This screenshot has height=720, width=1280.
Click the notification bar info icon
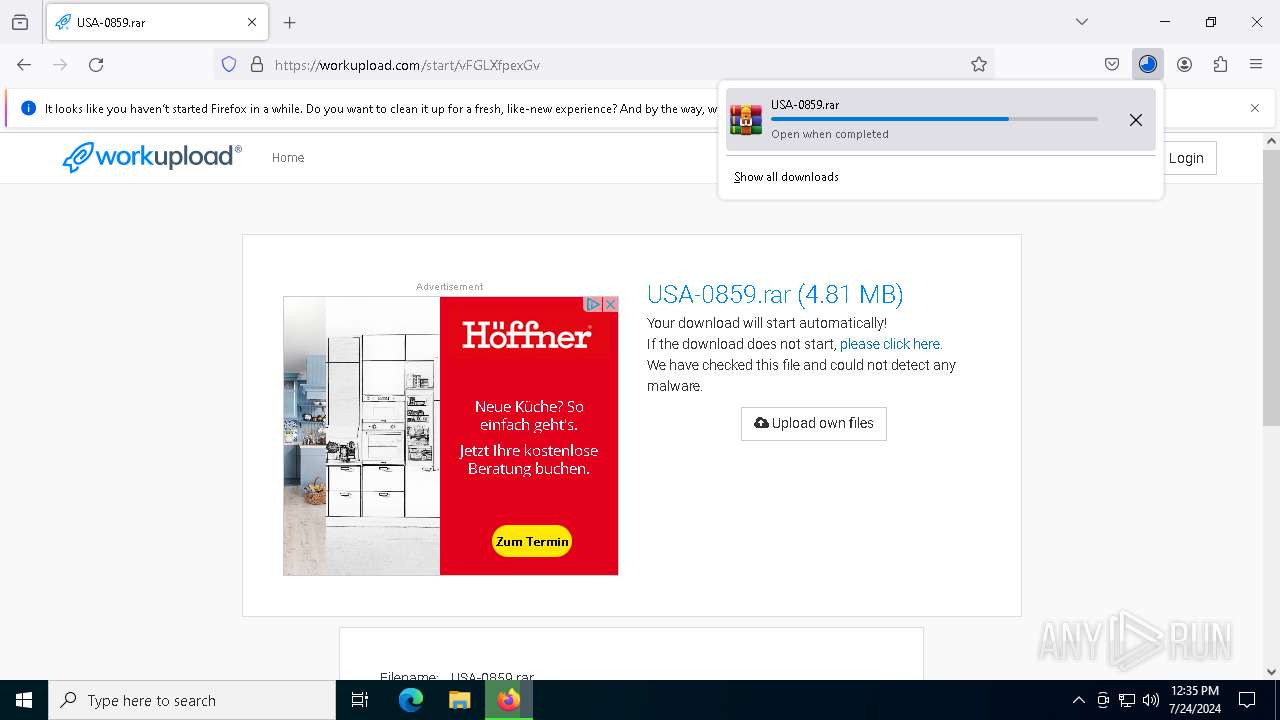(28, 108)
